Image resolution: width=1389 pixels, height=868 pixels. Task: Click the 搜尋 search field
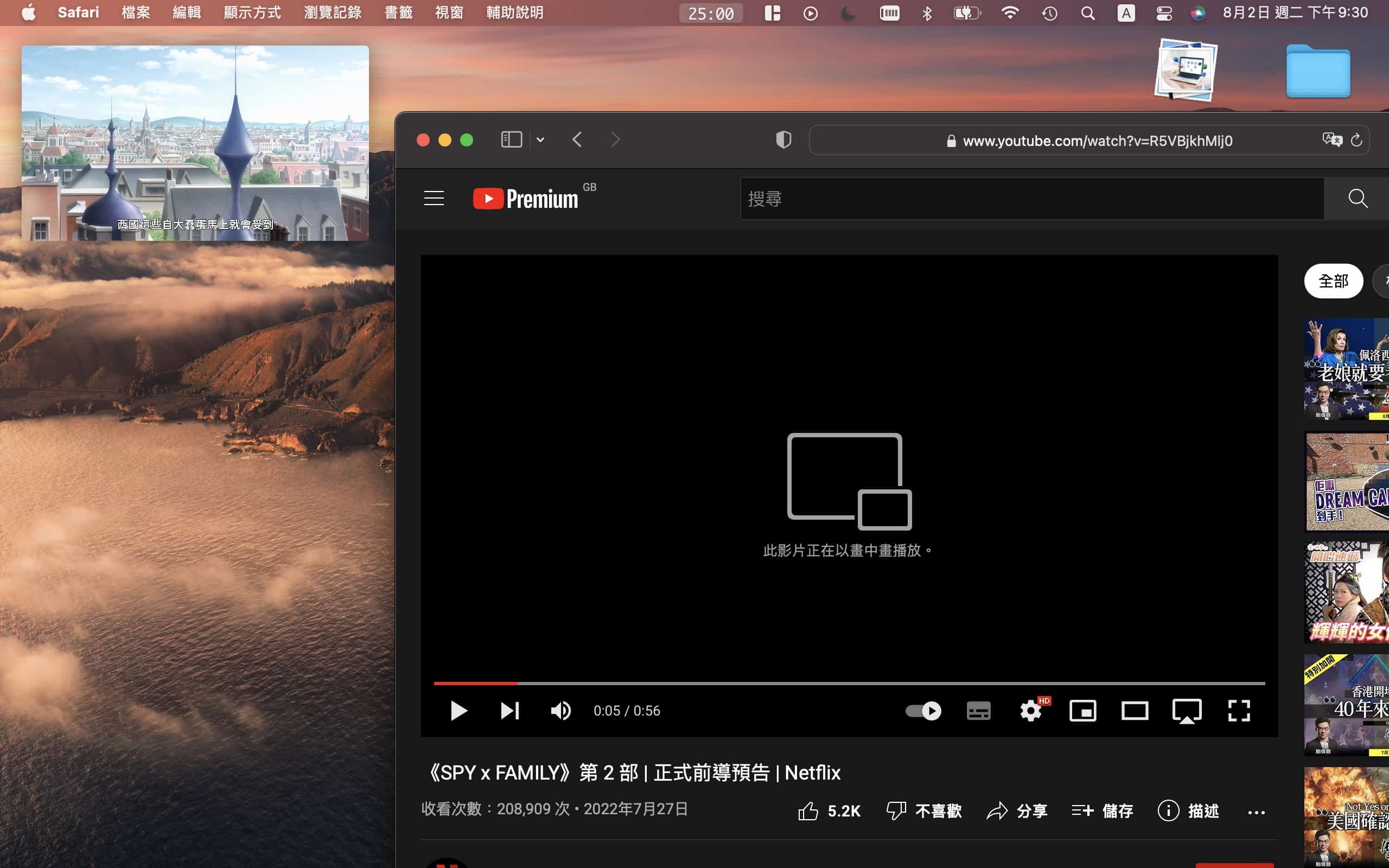(1031, 199)
